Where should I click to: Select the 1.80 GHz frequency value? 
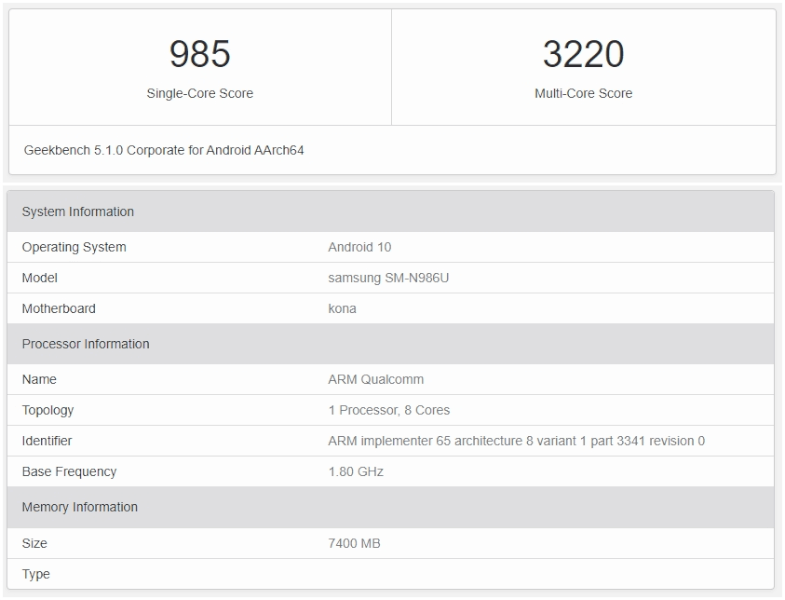pyautogui.click(x=356, y=471)
